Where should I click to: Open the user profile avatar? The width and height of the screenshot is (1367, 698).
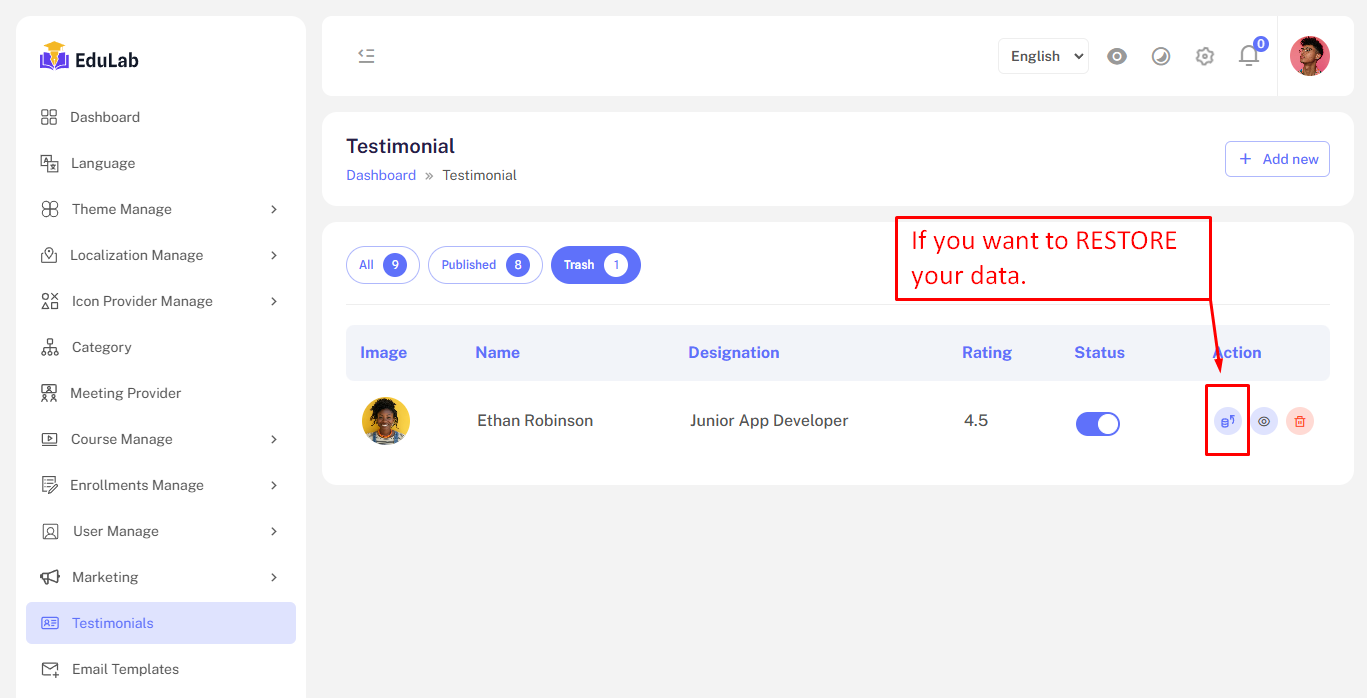1309,56
